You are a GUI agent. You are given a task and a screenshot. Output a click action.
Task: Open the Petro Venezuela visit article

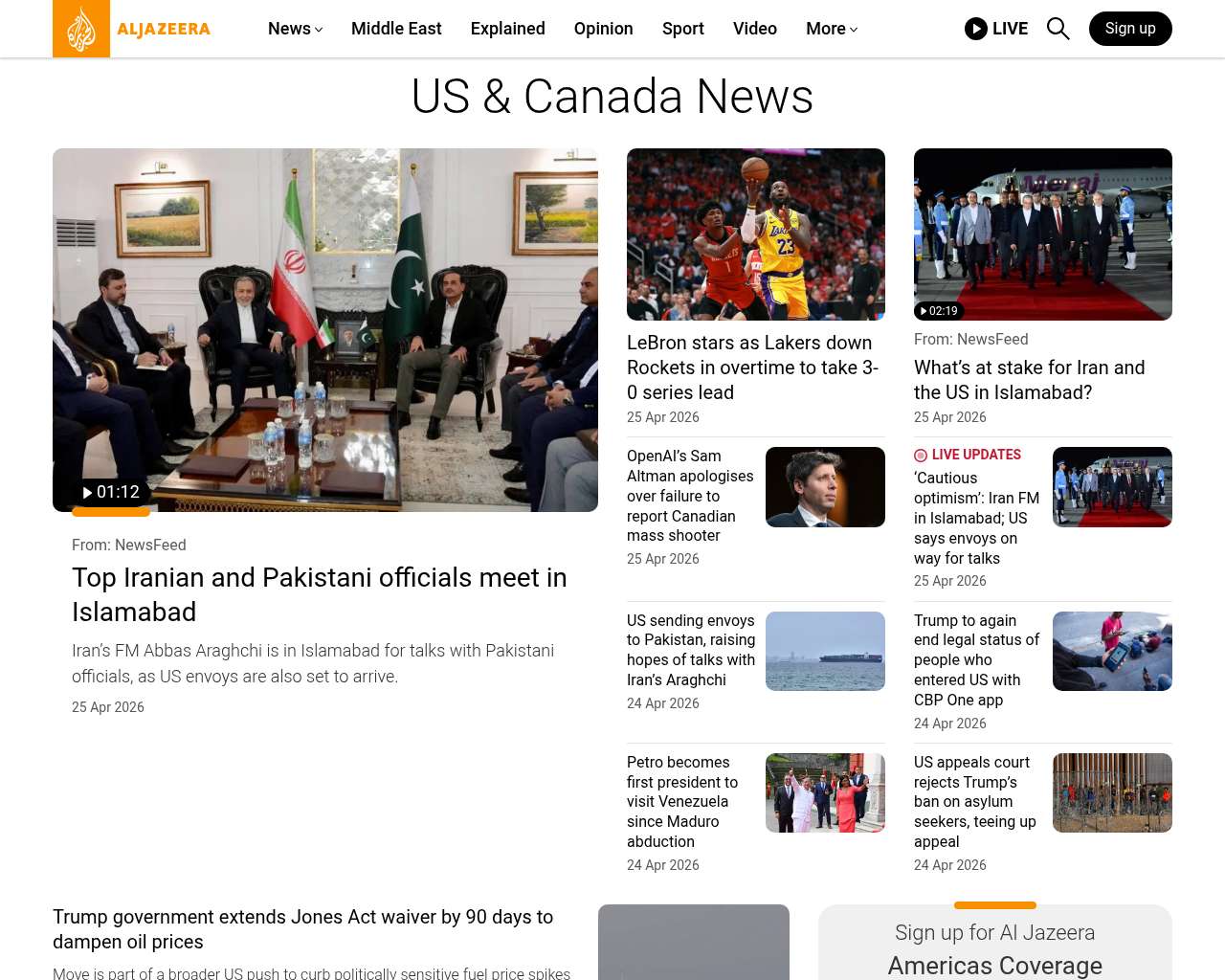[681, 802]
